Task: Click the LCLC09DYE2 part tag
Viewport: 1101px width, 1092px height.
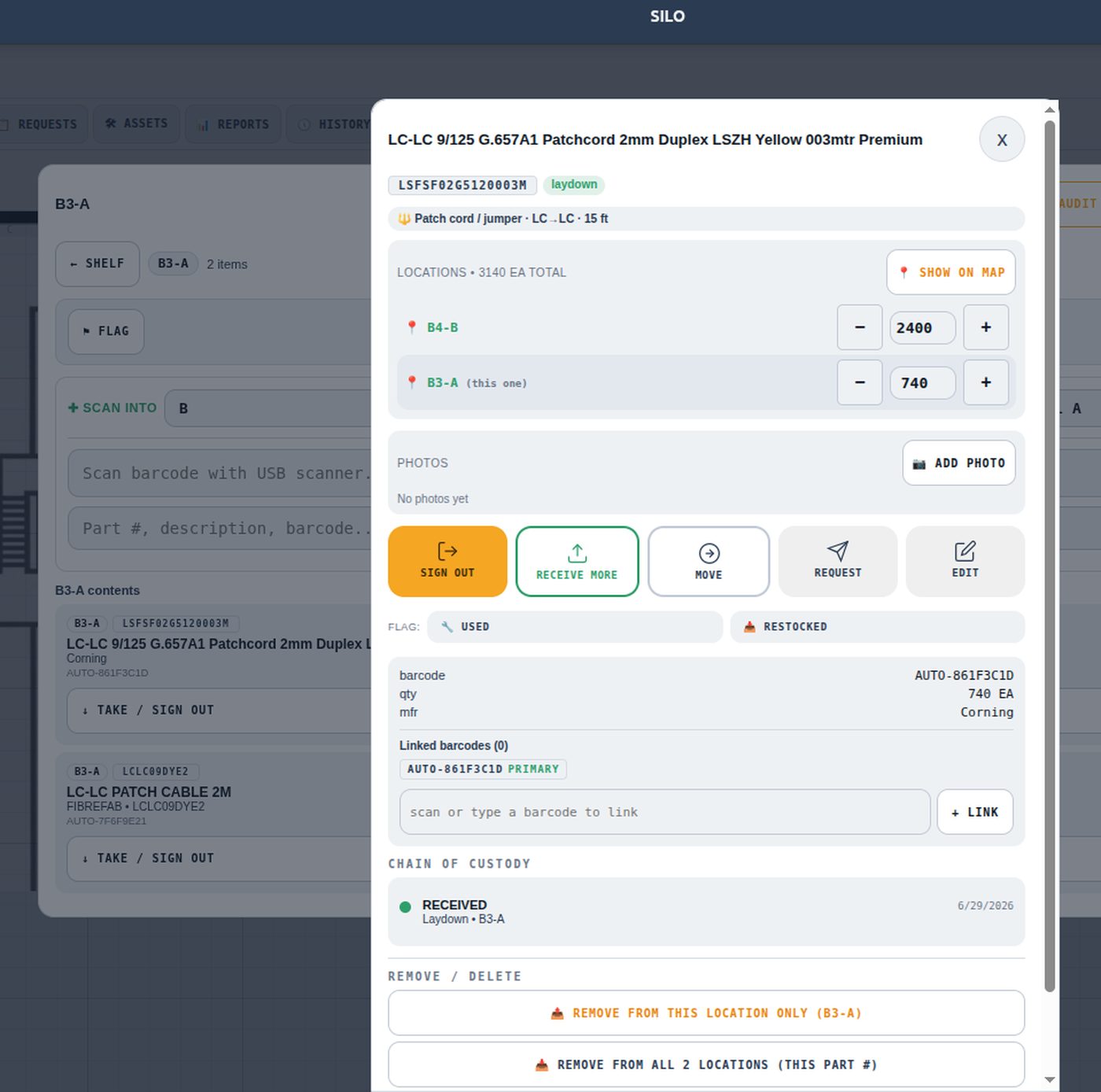Action: [155, 772]
